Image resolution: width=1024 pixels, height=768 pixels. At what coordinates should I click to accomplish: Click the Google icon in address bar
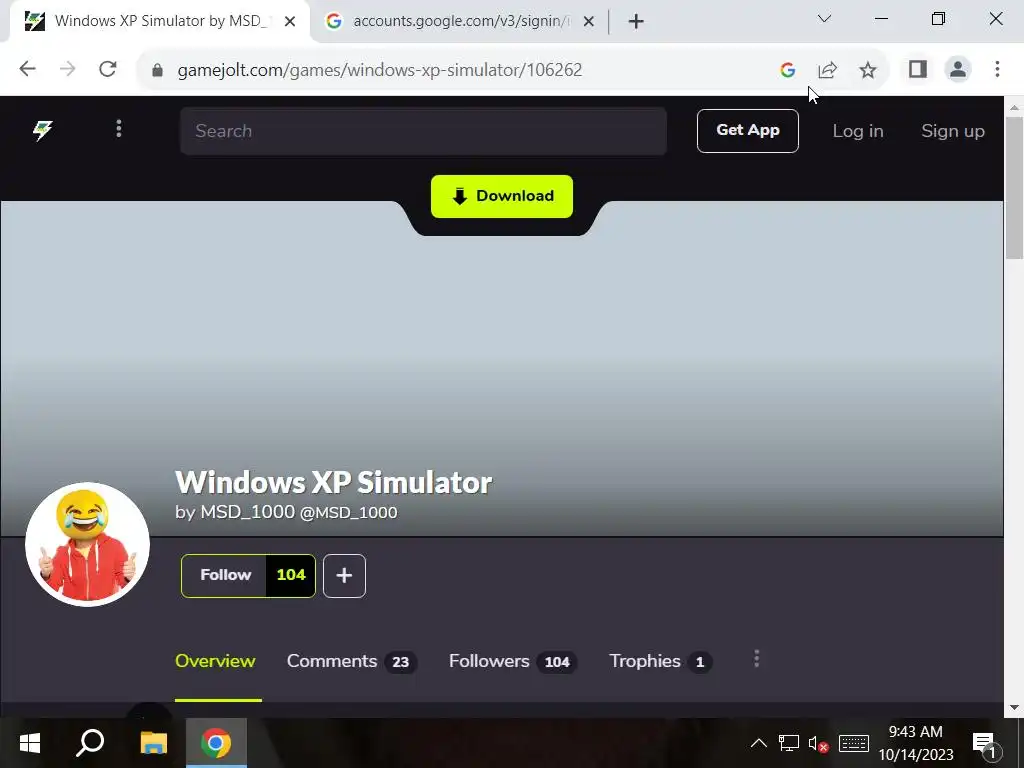(x=788, y=70)
